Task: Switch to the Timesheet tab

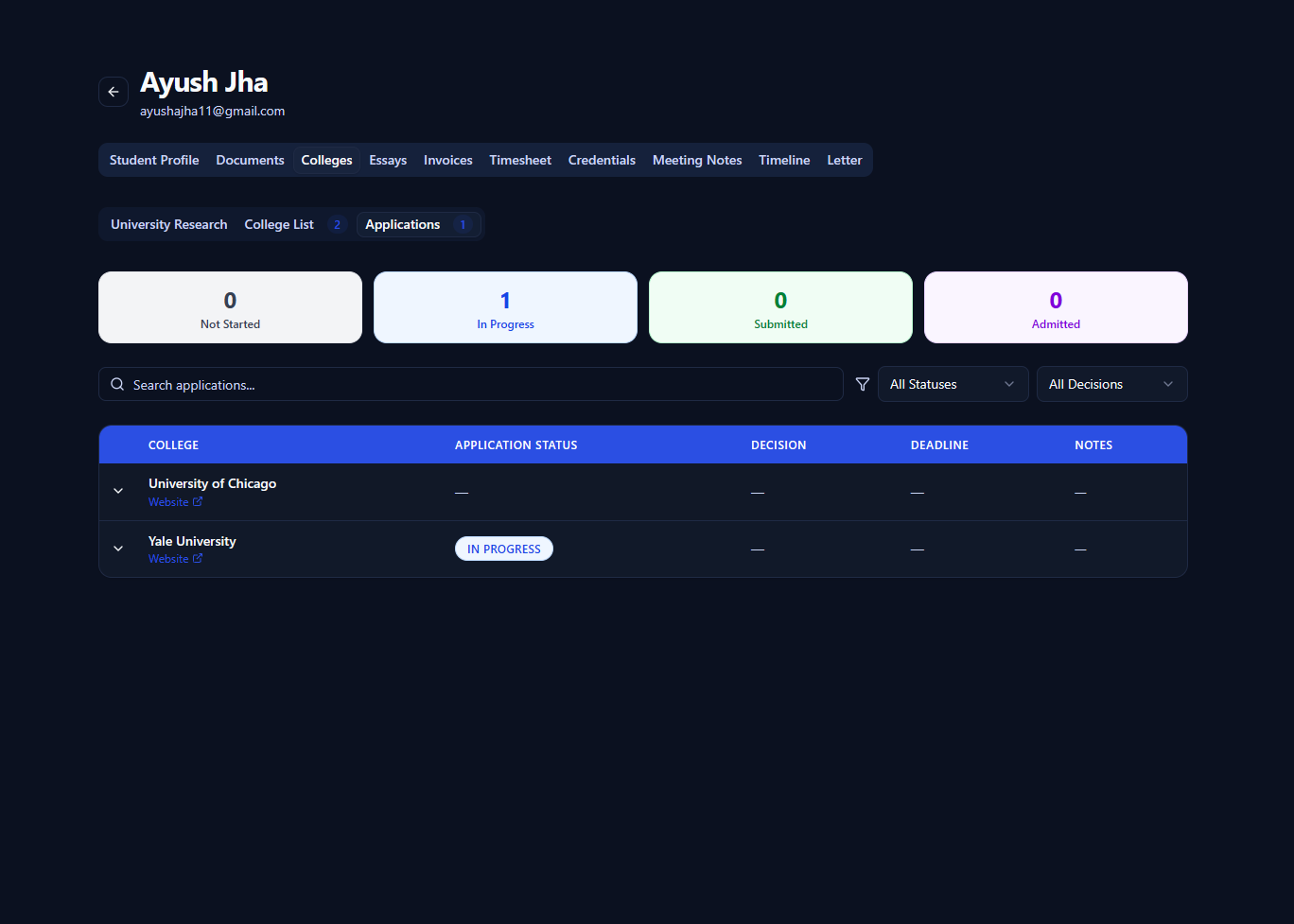Action: pos(520,160)
